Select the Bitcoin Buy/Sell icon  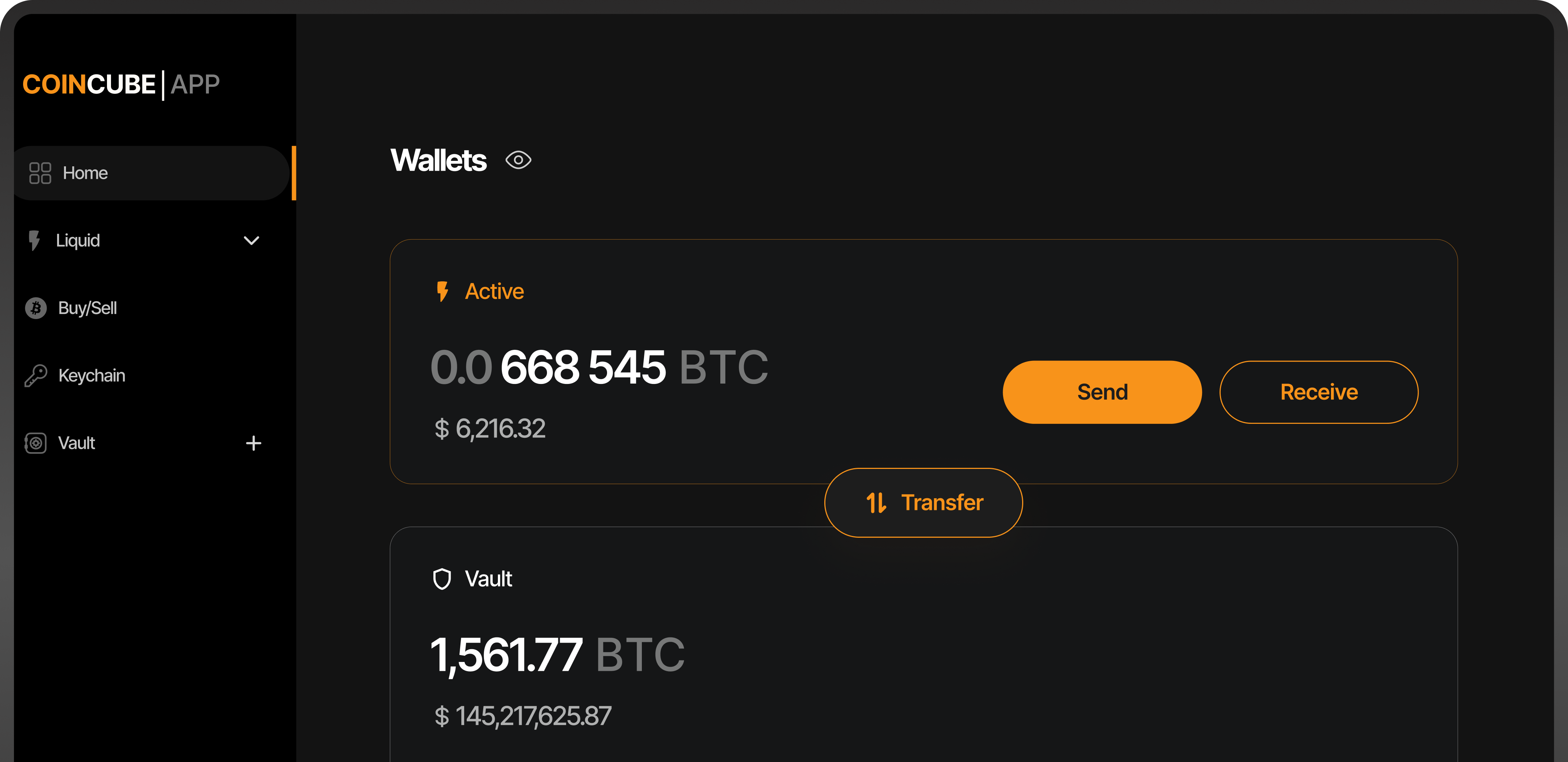click(x=35, y=308)
